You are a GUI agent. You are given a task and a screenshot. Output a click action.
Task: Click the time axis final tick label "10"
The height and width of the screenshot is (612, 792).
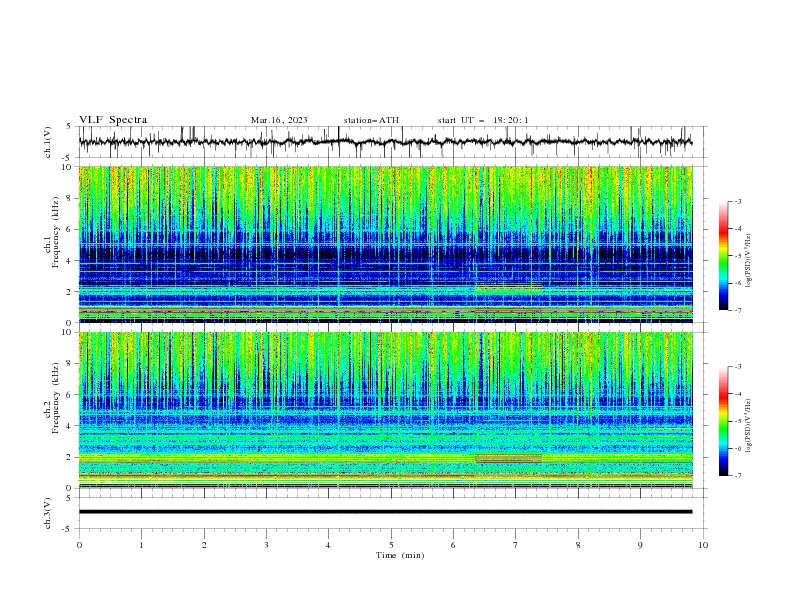[x=703, y=545]
